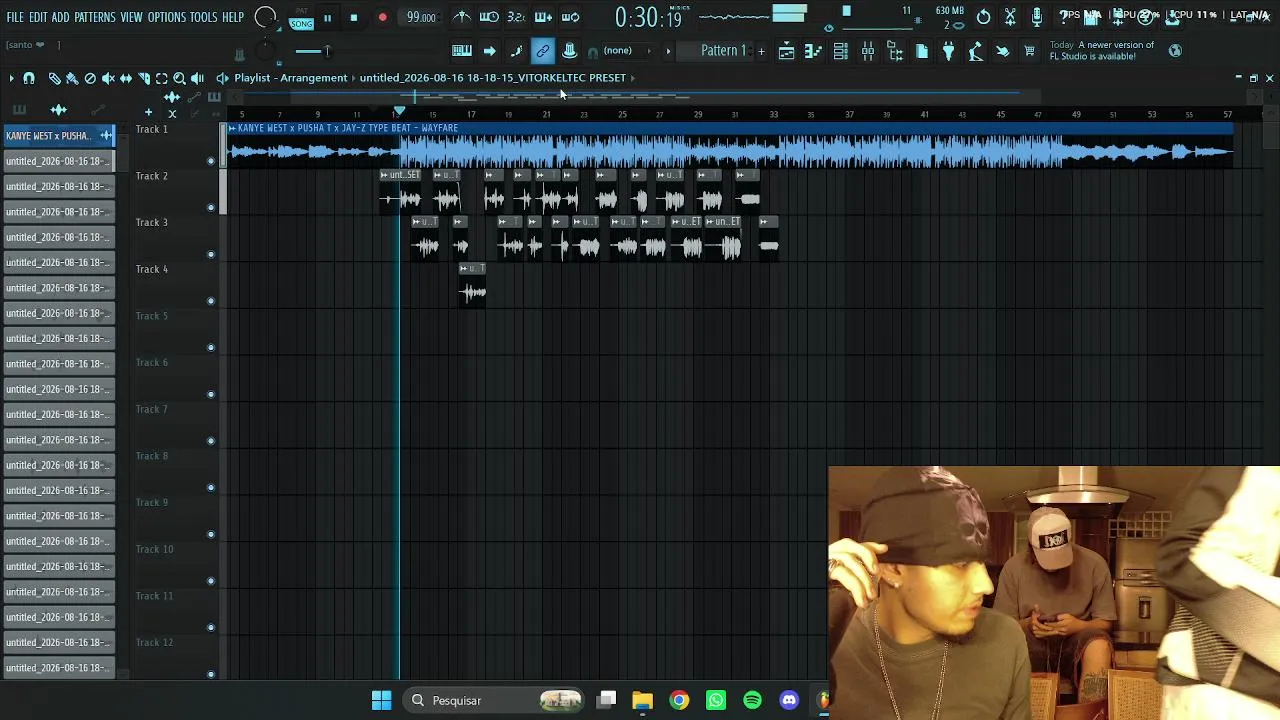Select the Paint brush tool in playlist
Image resolution: width=1280 pixels, height=720 pixels.
(72, 78)
